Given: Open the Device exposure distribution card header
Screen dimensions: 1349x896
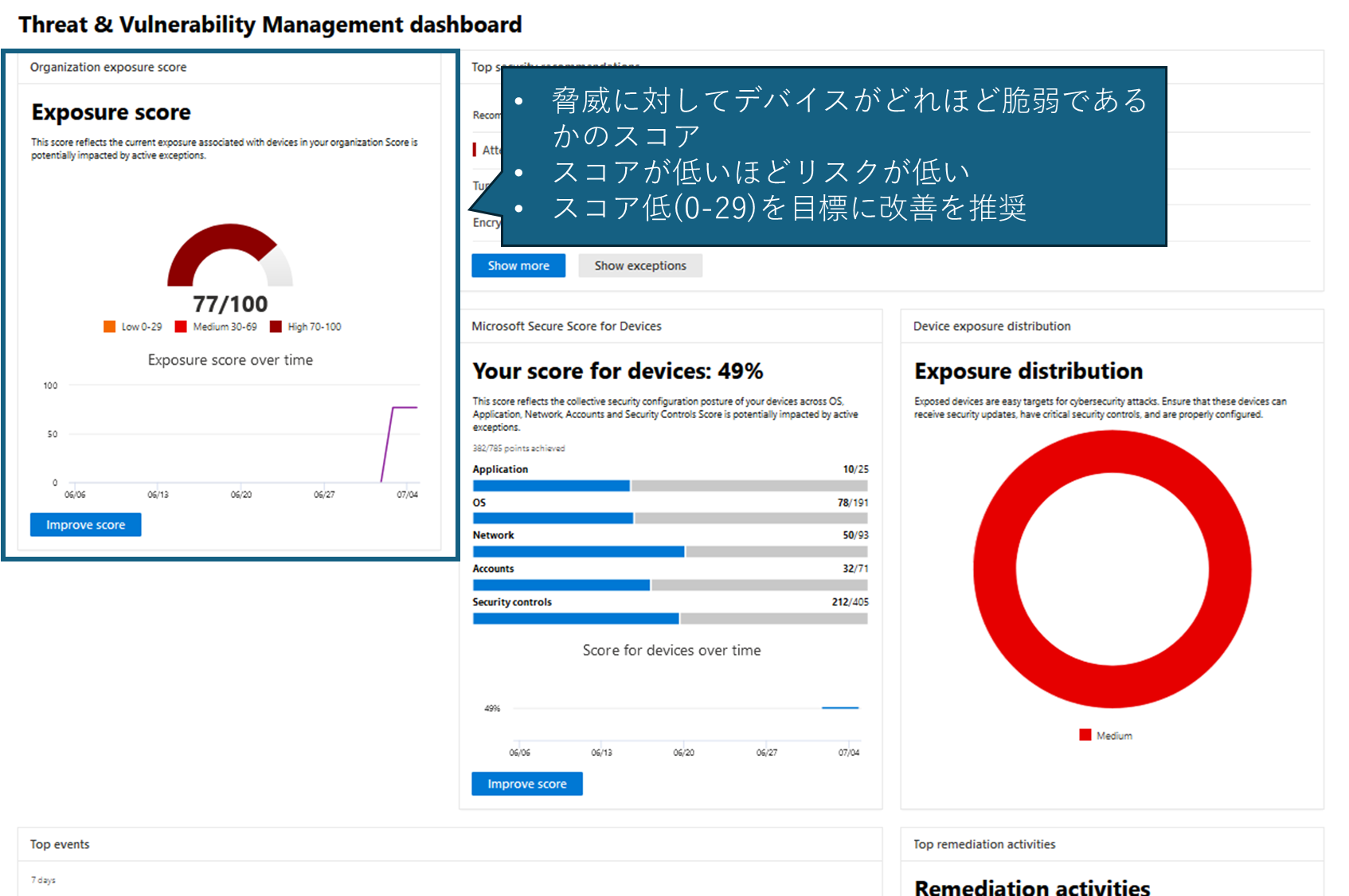Looking at the screenshot, I should coord(1112,327).
